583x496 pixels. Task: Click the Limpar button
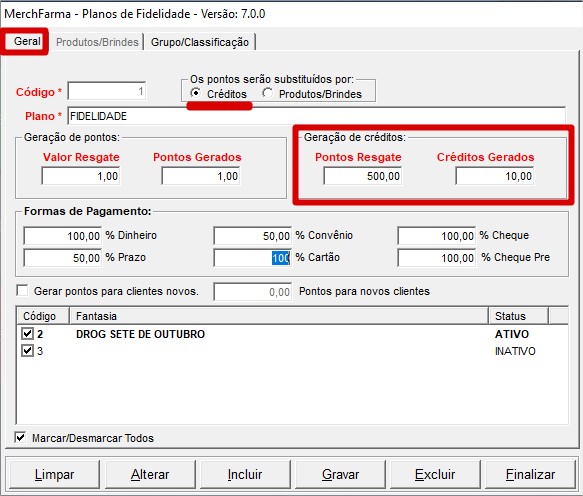[x=54, y=474]
